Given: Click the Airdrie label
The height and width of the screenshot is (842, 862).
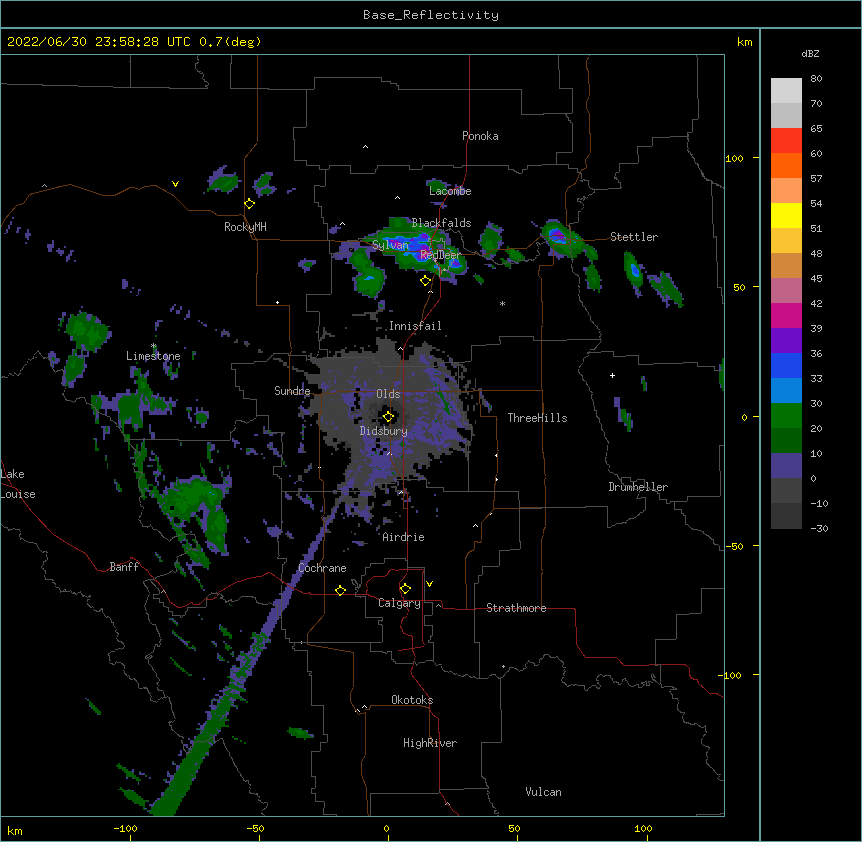Looking at the screenshot, I should 403,537.
